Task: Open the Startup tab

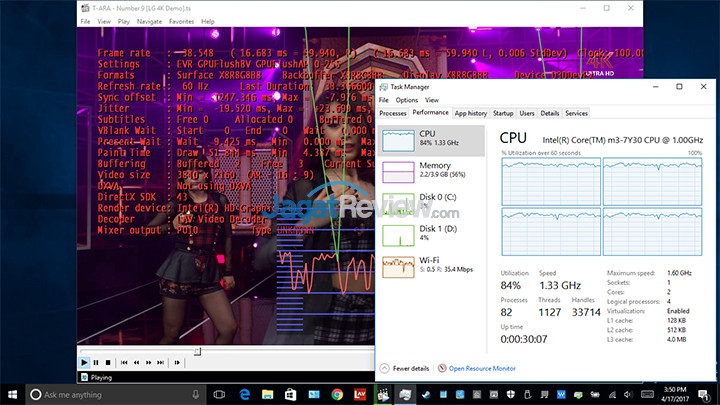Action: 503,113
